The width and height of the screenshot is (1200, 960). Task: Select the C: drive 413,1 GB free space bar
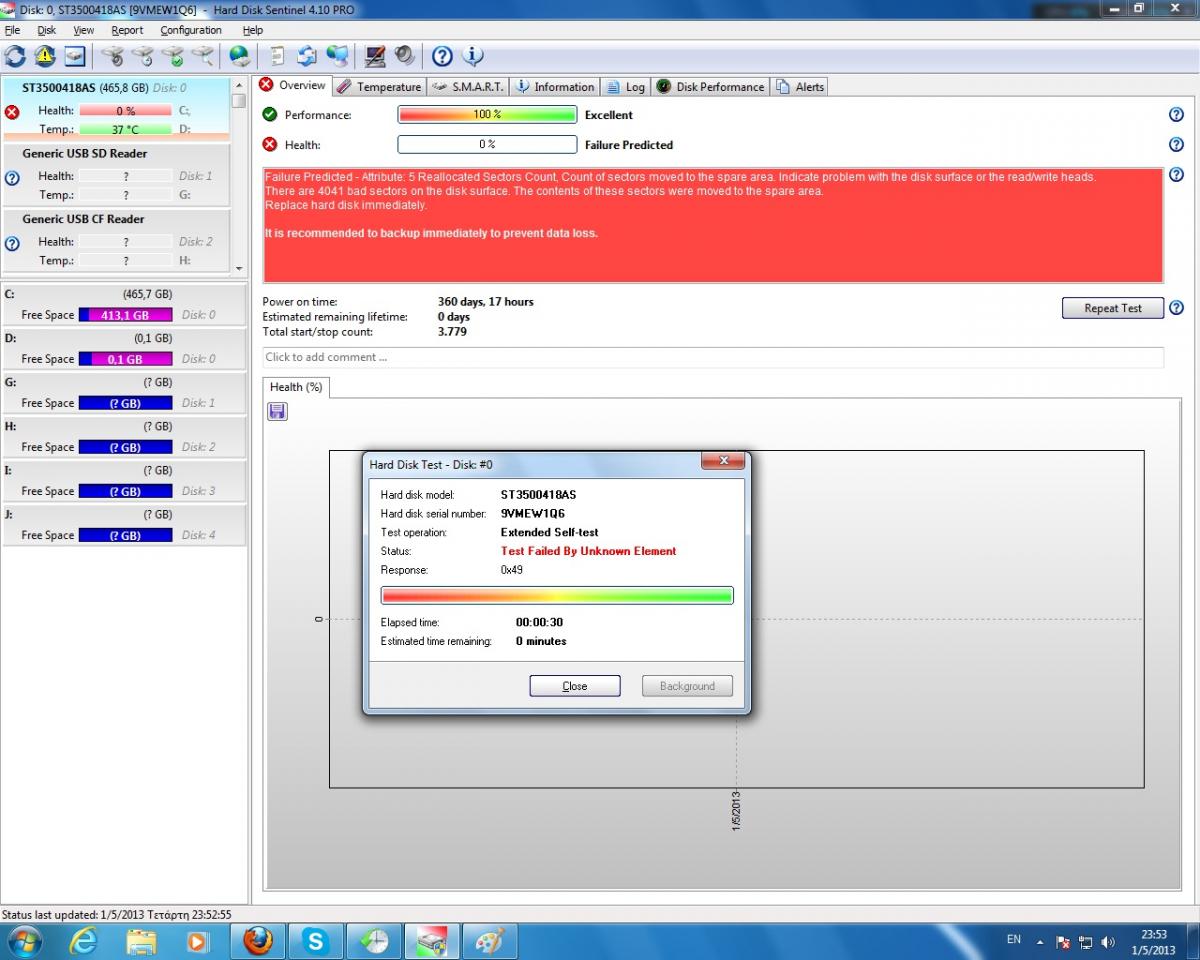pyautogui.click(x=125, y=315)
